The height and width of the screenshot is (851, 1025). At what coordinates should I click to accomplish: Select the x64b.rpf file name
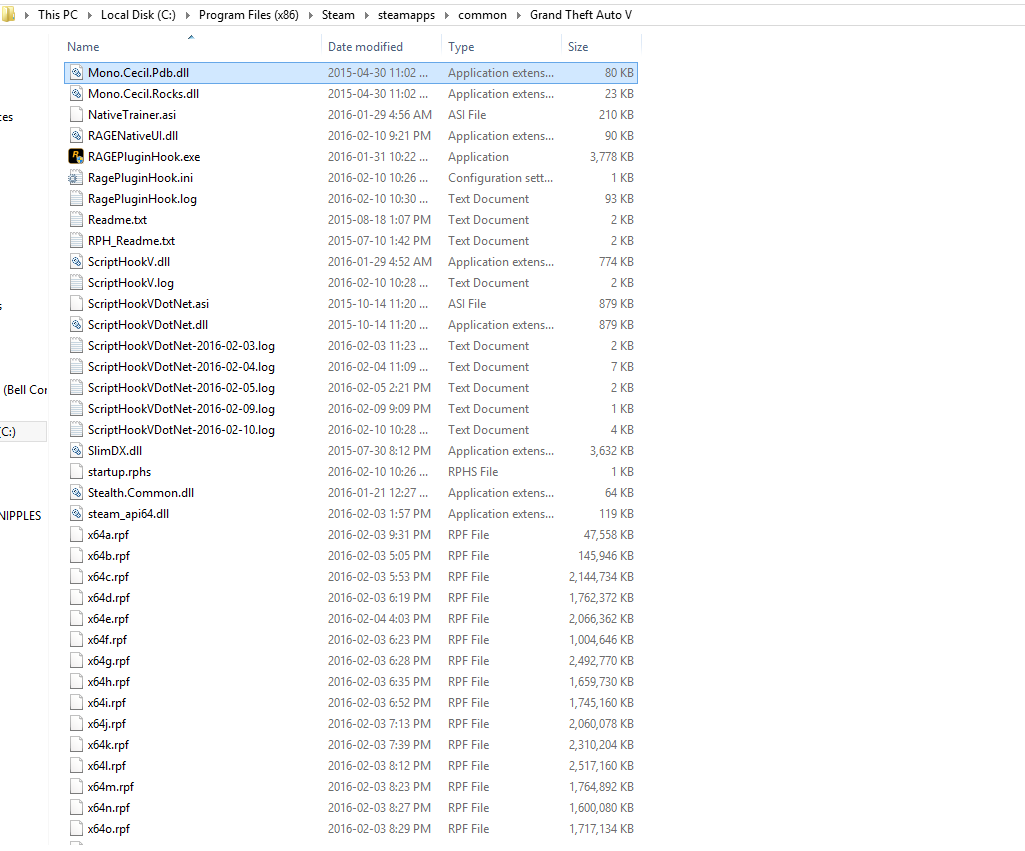(x=109, y=556)
